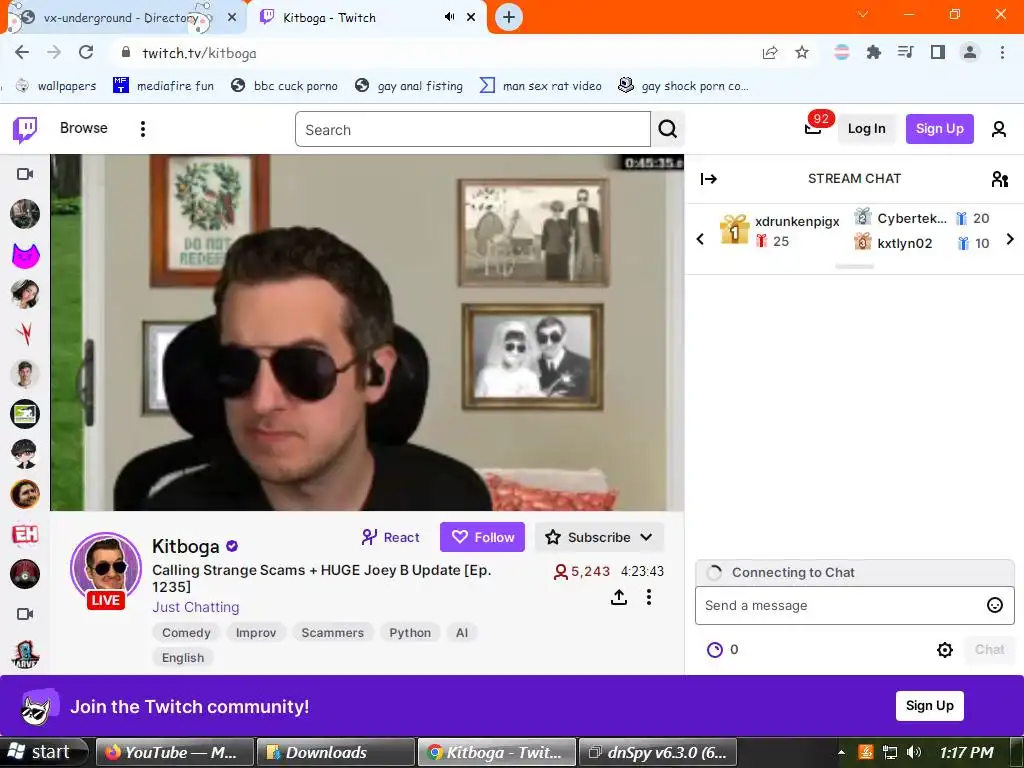Image resolution: width=1024 pixels, height=768 pixels.
Task: Click the browser reload button
Action: click(86, 52)
